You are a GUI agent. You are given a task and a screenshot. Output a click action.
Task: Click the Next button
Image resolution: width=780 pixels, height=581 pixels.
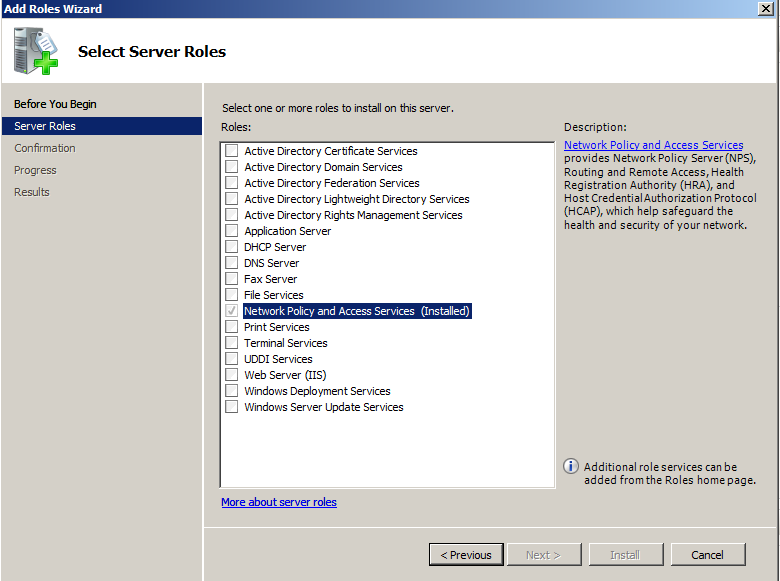[x=544, y=555]
